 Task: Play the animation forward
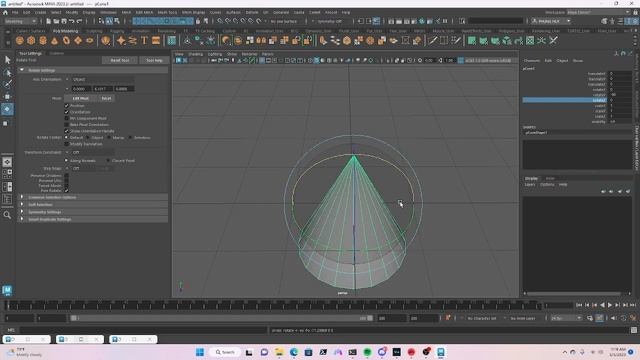coord(610,305)
